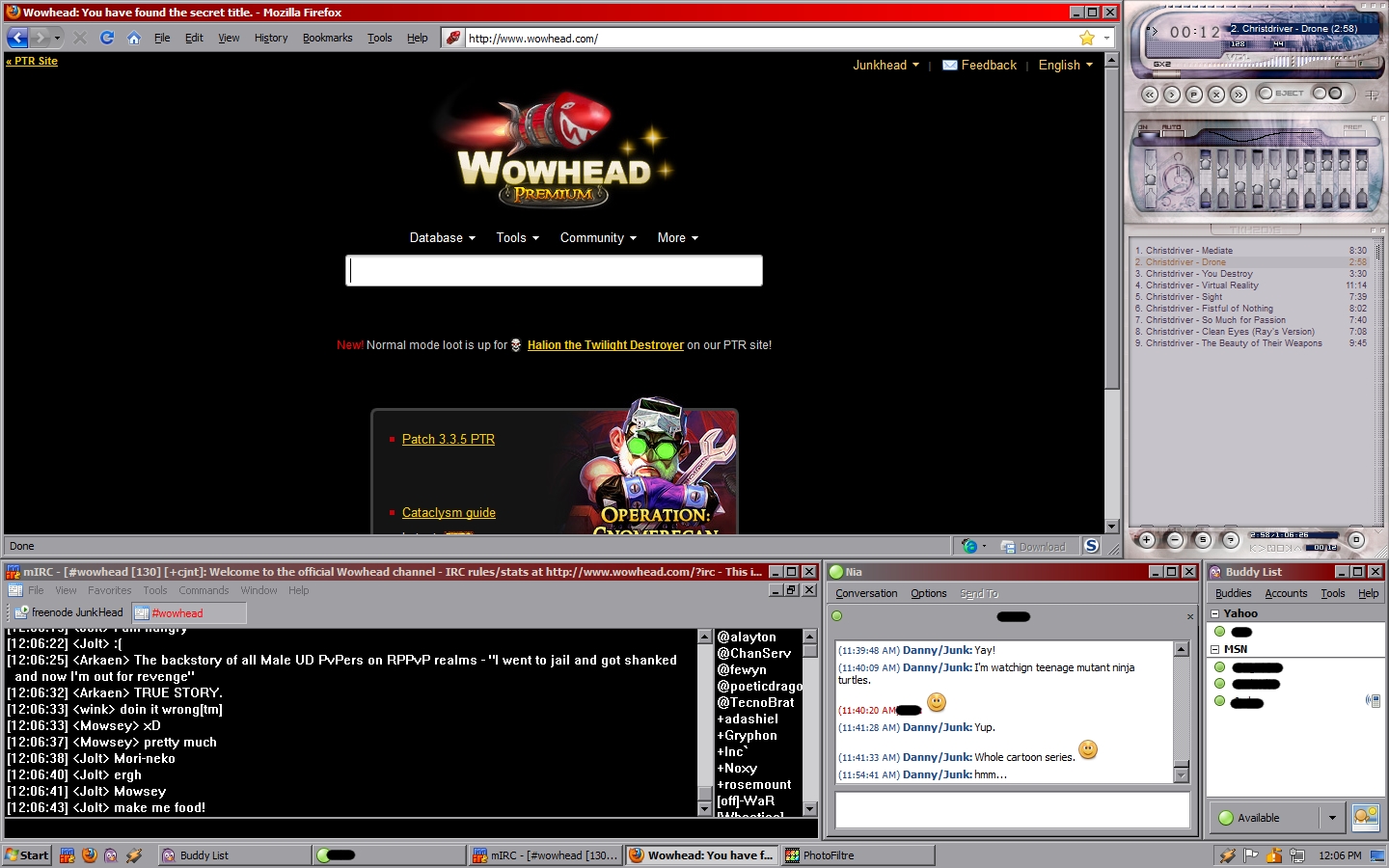The image size is (1389, 868).
Task: Open the Firefox History menu
Action: tap(271, 38)
